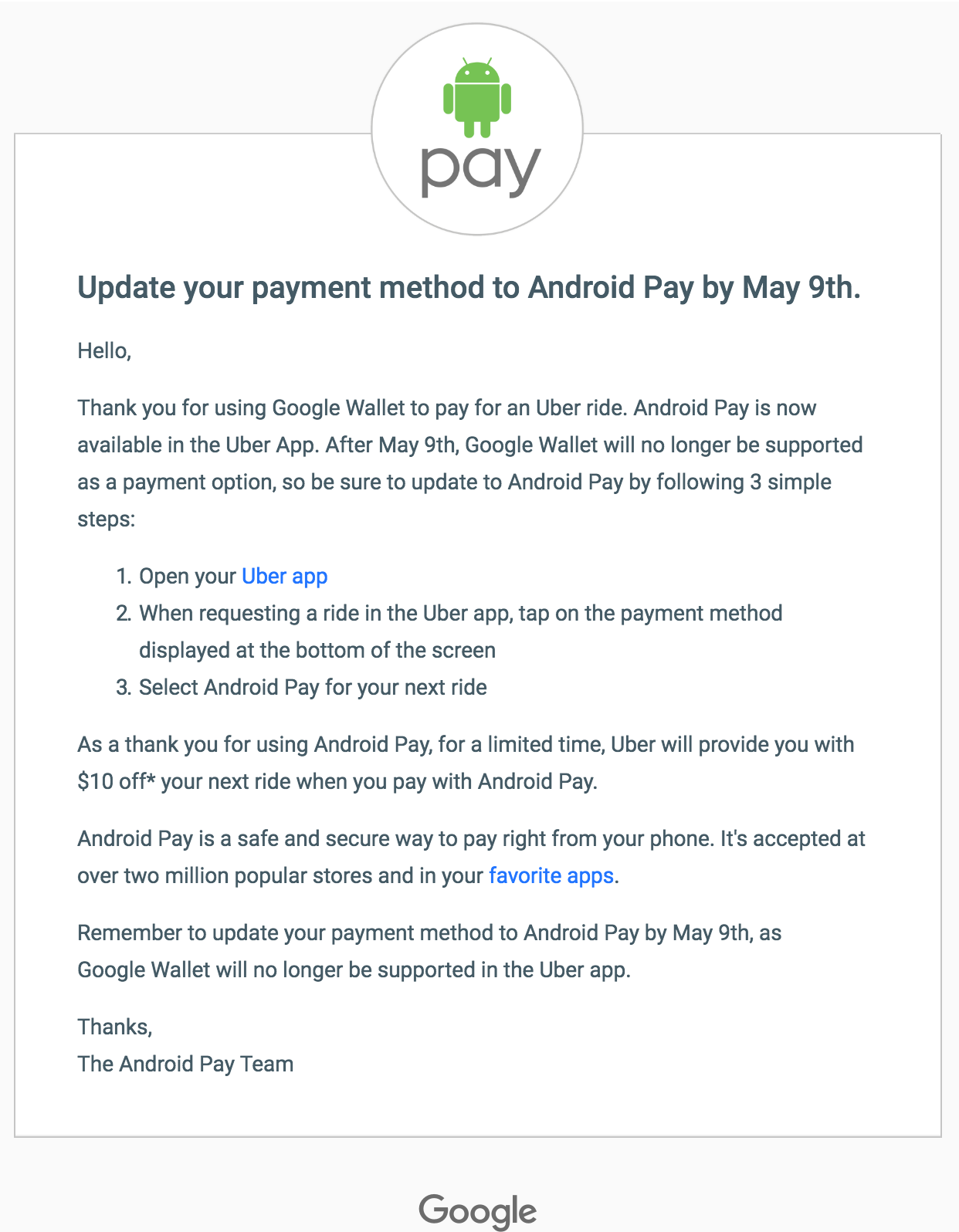959x1232 pixels.
Task: Click 'The Android Pay Team' signature
Action: (x=185, y=1064)
